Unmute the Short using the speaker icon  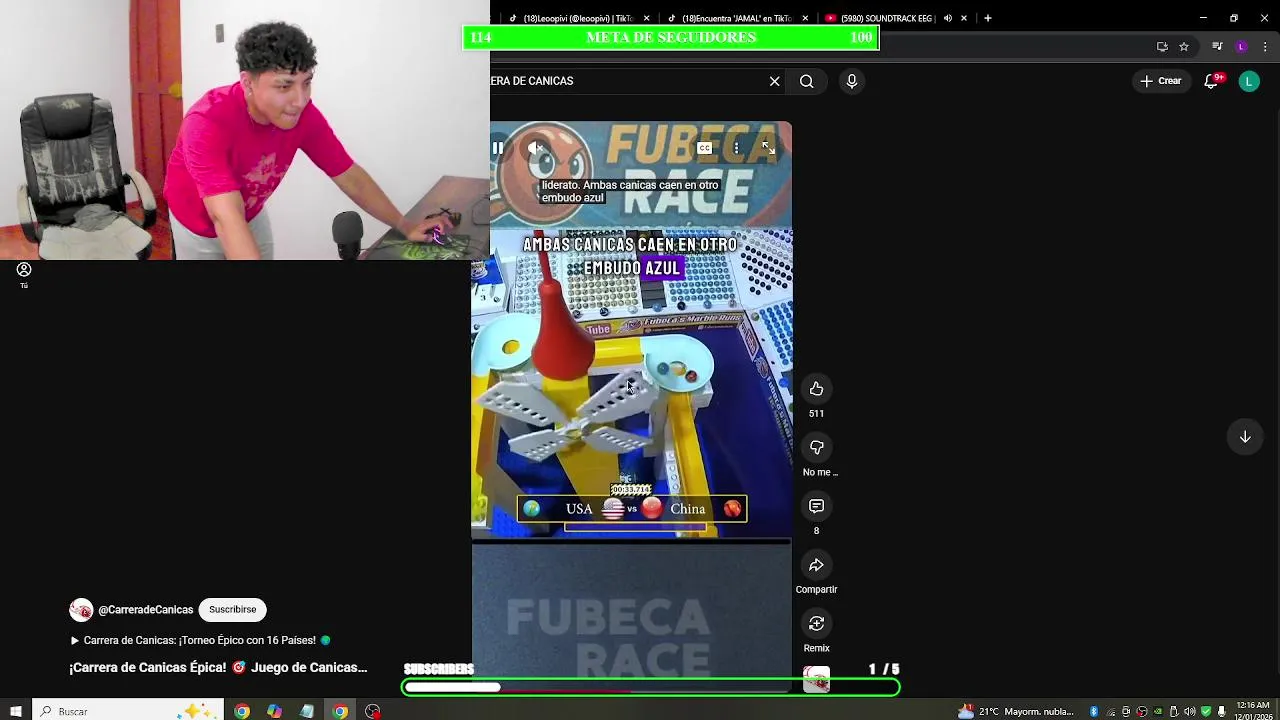click(x=535, y=148)
